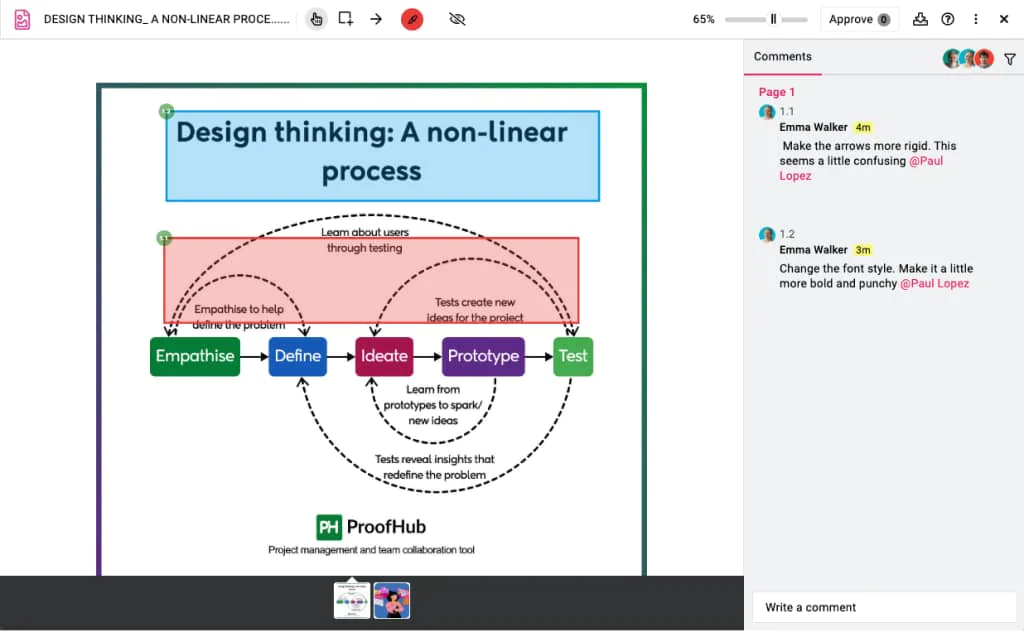1024x631 pixels.
Task: Click the reviewer avatars group
Action: click(968, 59)
